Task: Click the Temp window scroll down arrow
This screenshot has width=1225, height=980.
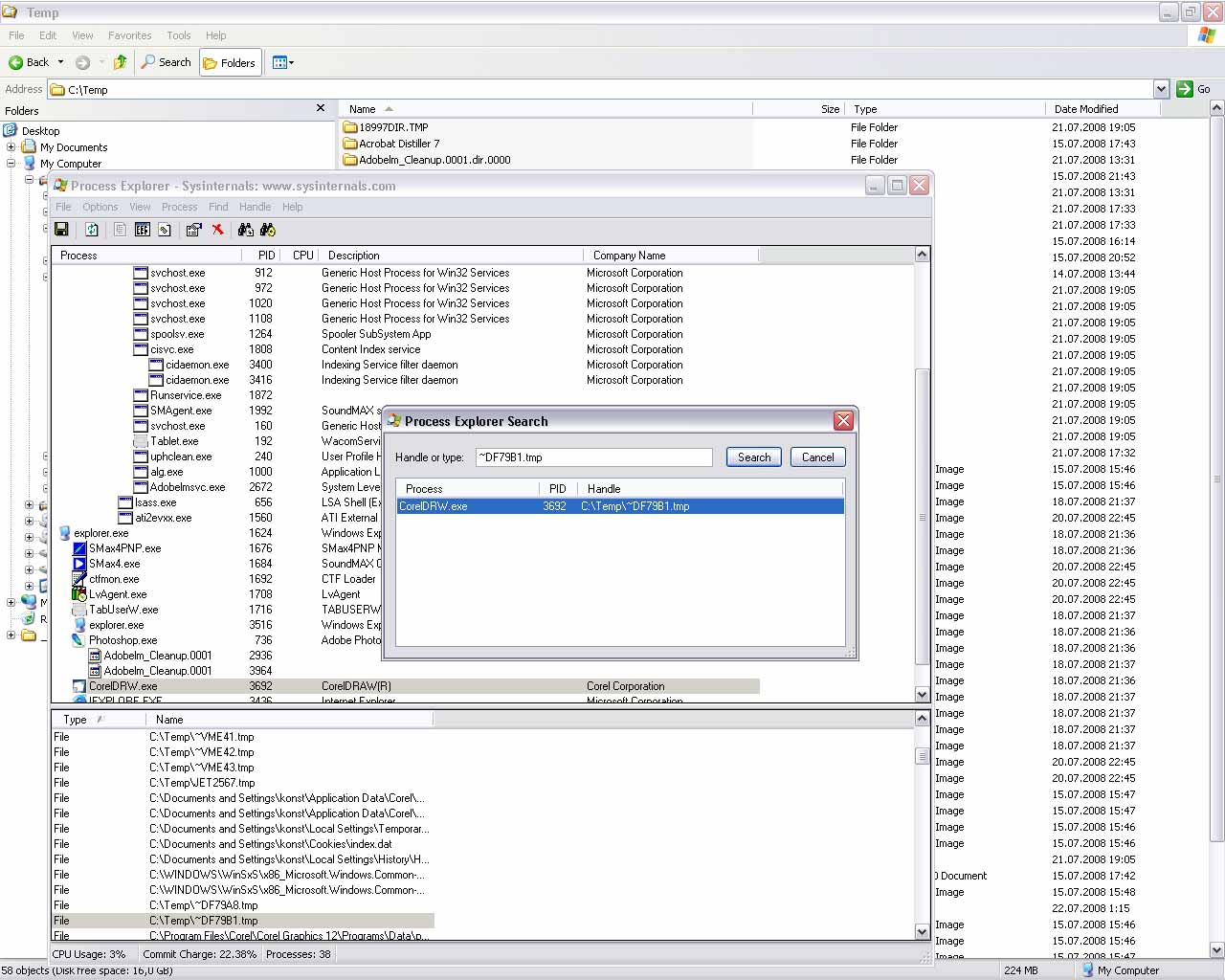Action: pyautogui.click(x=1217, y=950)
